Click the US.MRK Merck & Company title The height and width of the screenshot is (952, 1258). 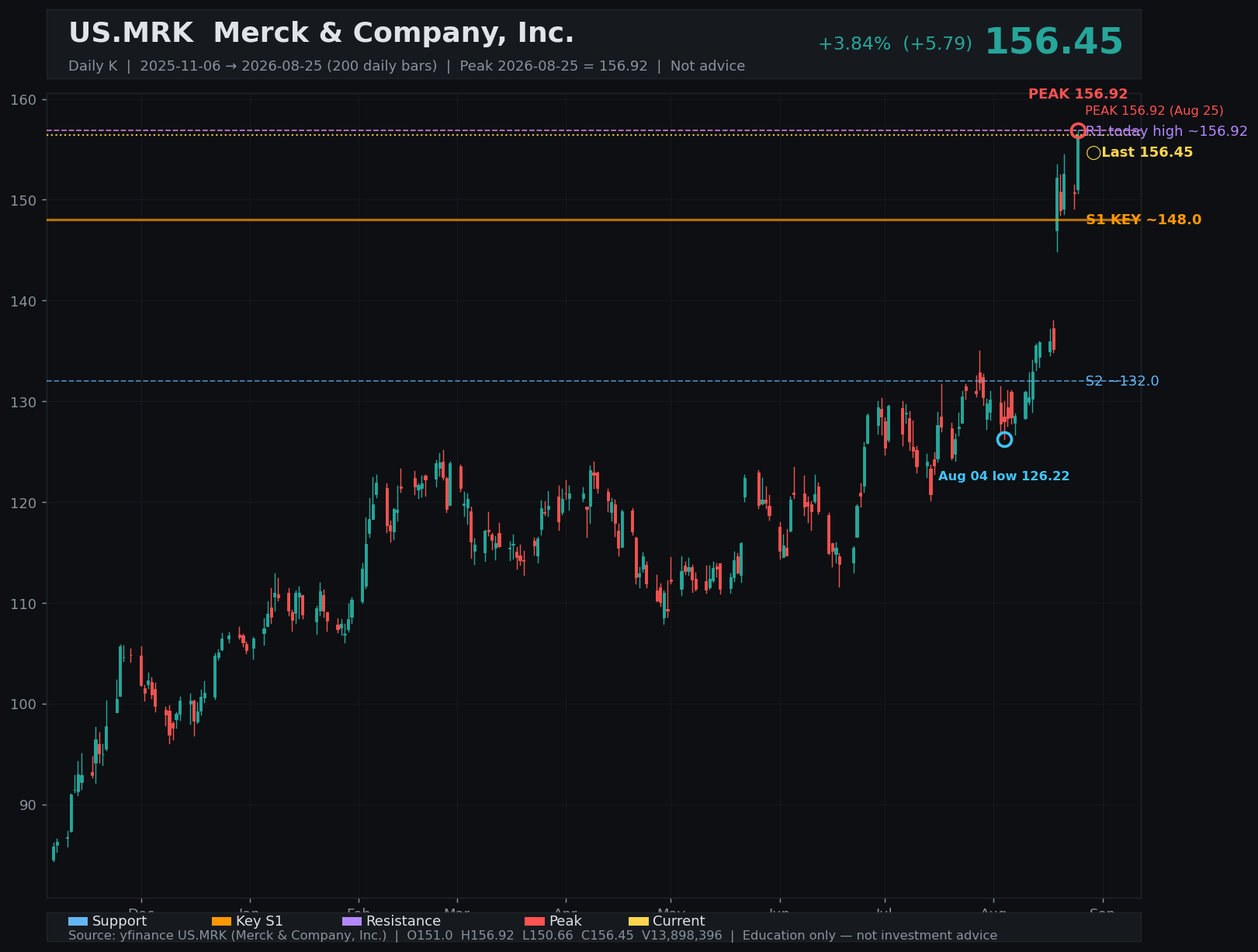click(321, 33)
